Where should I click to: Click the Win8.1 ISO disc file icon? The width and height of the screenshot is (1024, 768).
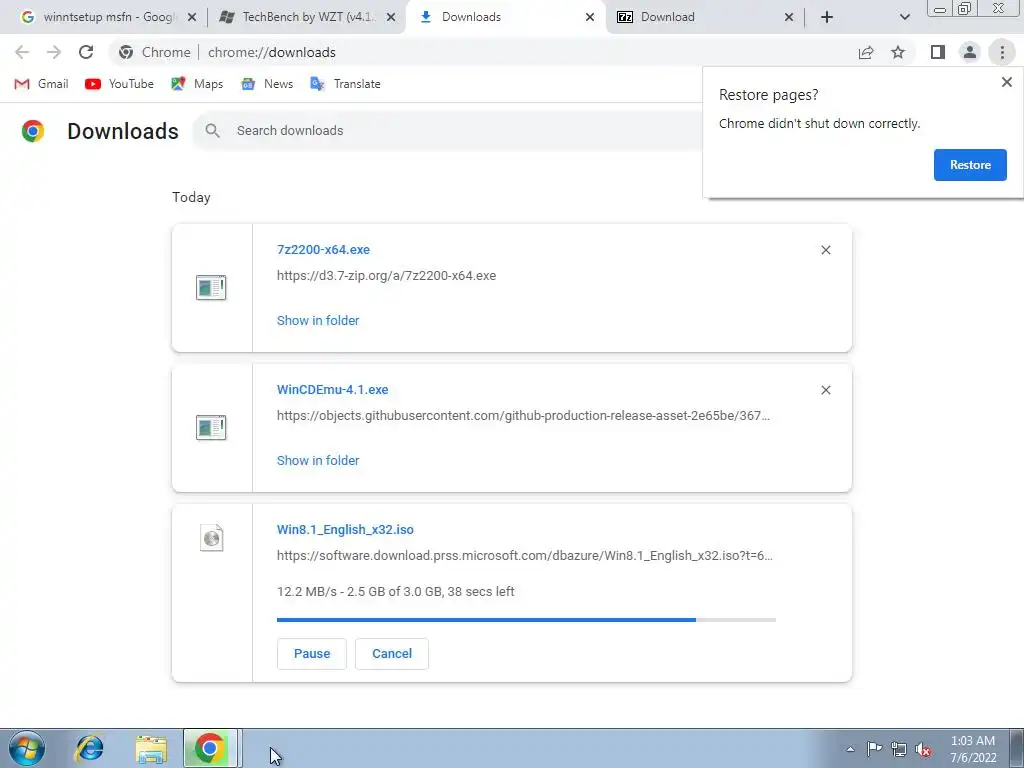(212, 538)
